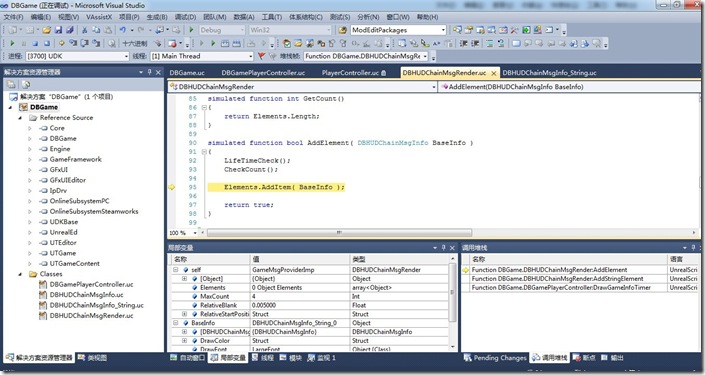Open the 调试(D) menu
The image size is (705, 375).
[x=185, y=17]
